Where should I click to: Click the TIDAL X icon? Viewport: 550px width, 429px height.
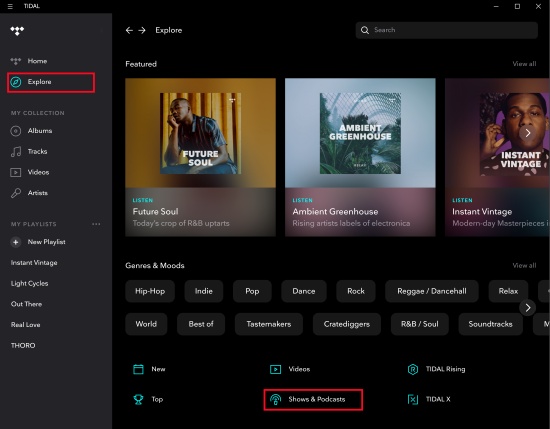pos(413,399)
